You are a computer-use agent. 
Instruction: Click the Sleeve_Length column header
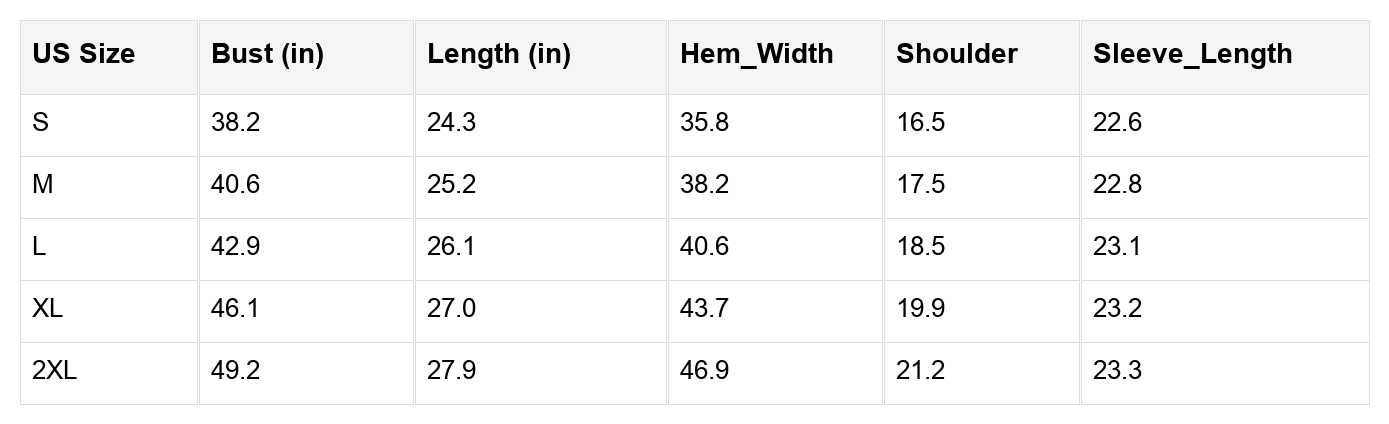[1192, 54]
